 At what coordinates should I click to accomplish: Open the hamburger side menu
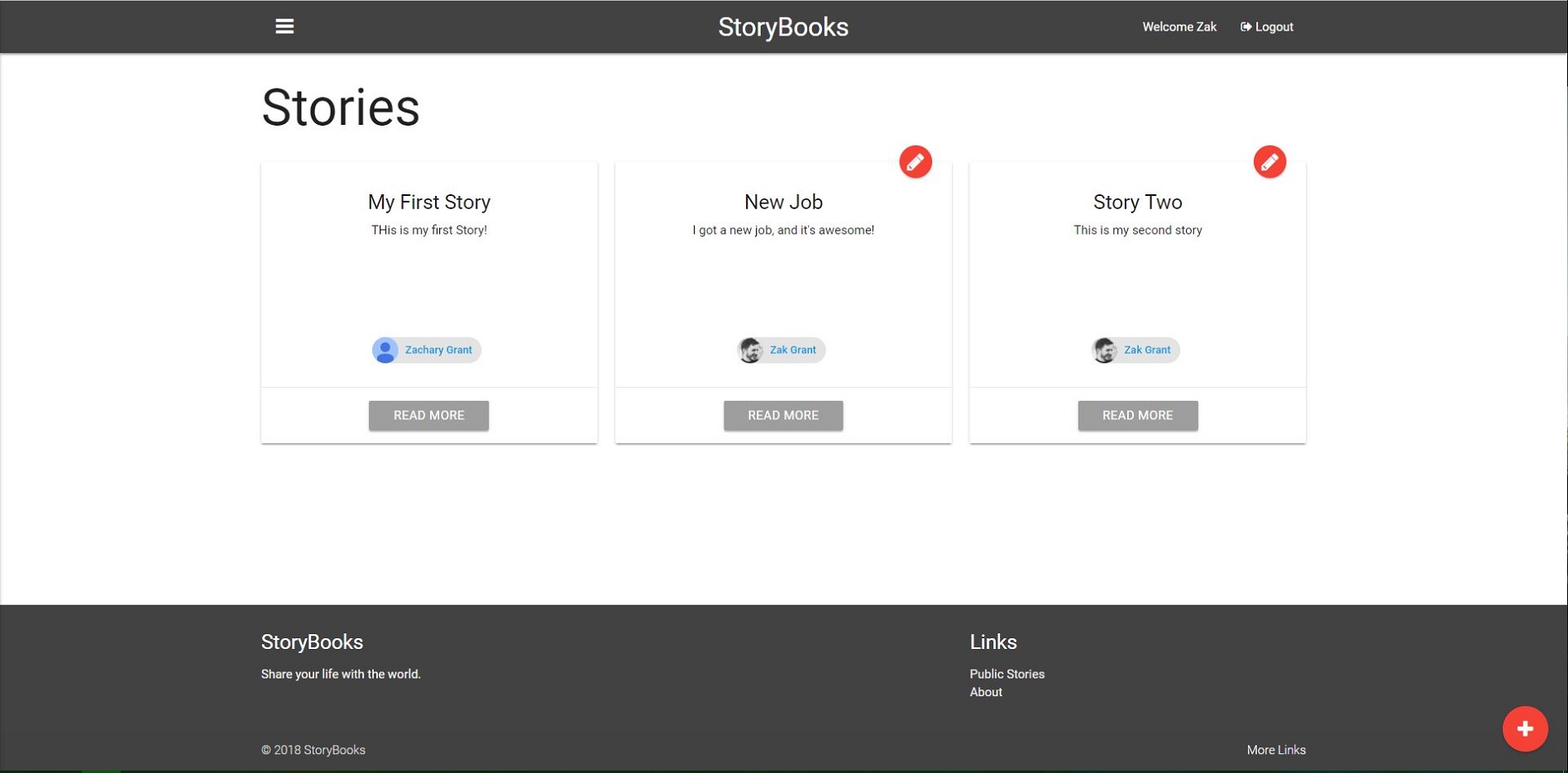click(284, 26)
